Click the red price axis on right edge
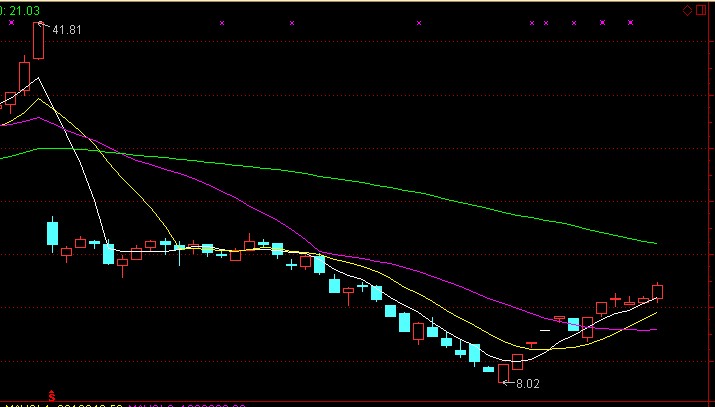The height and width of the screenshot is (407, 715). pos(710,200)
